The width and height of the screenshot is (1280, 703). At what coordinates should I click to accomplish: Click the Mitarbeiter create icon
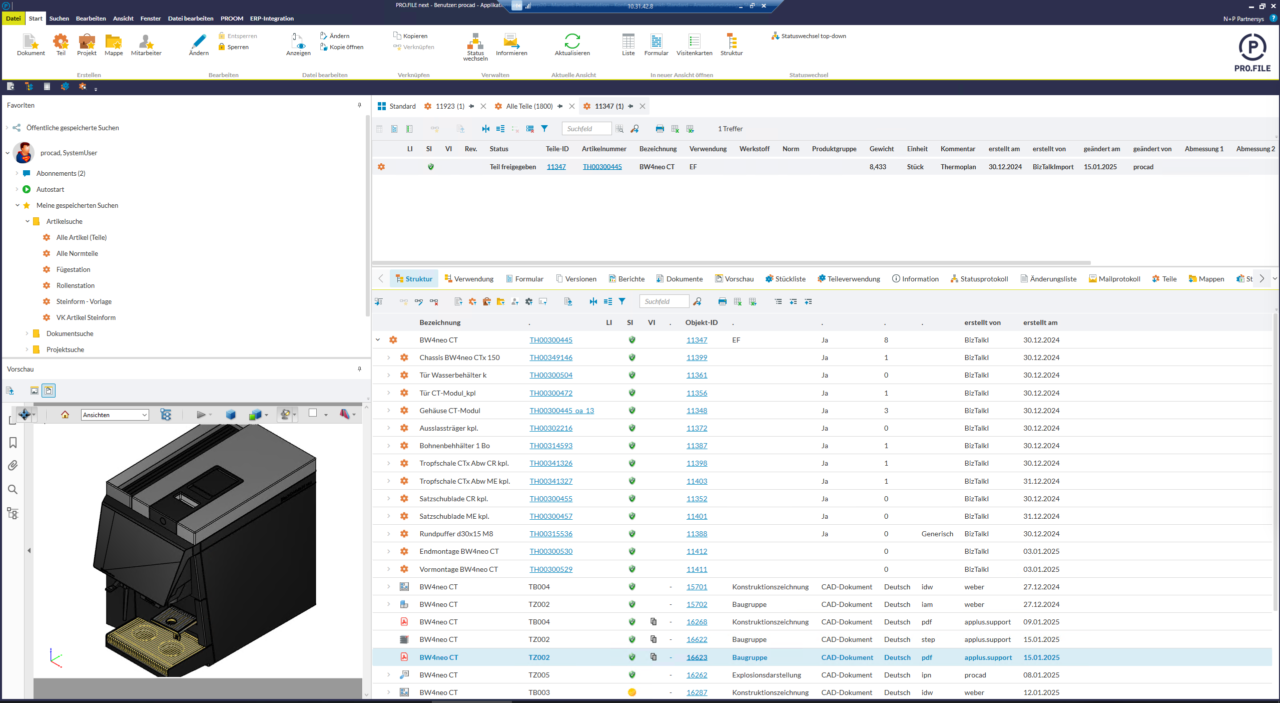click(145, 42)
